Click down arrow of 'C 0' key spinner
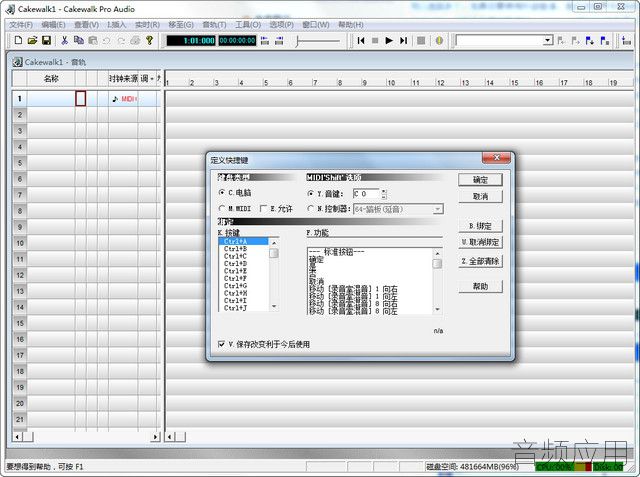Viewport: 640px width, 477px height. pos(384,196)
